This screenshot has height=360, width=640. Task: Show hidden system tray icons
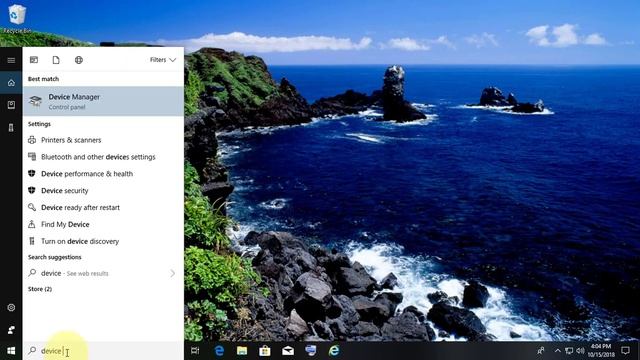click(558, 351)
